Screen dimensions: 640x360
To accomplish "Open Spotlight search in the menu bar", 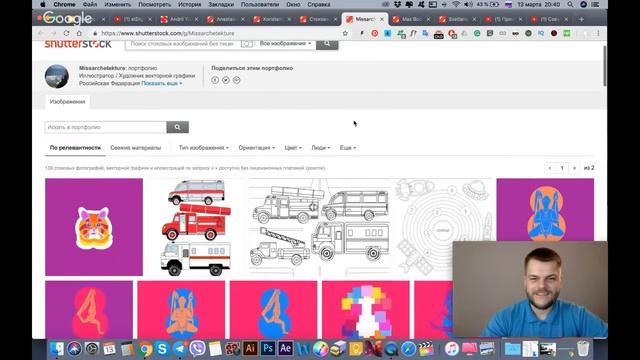I will [x=570, y=4].
